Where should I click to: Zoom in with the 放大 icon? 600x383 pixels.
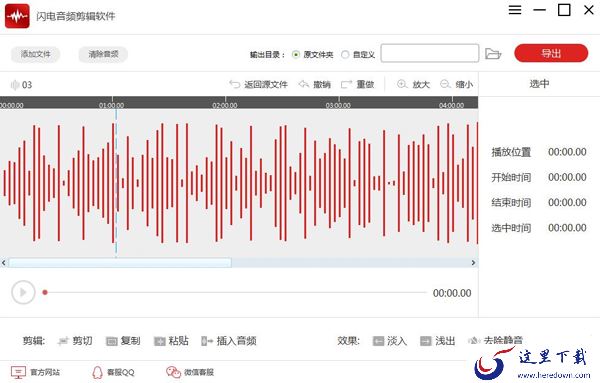pos(402,84)
